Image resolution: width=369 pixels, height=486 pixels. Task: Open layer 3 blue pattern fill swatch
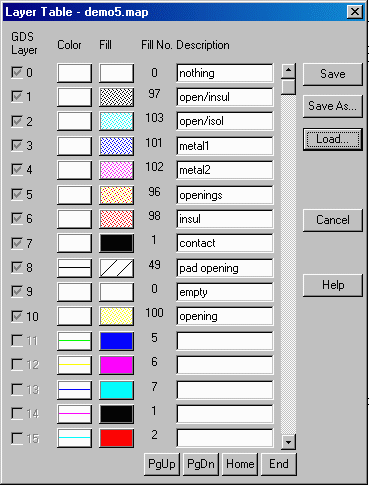pos(116,146)
